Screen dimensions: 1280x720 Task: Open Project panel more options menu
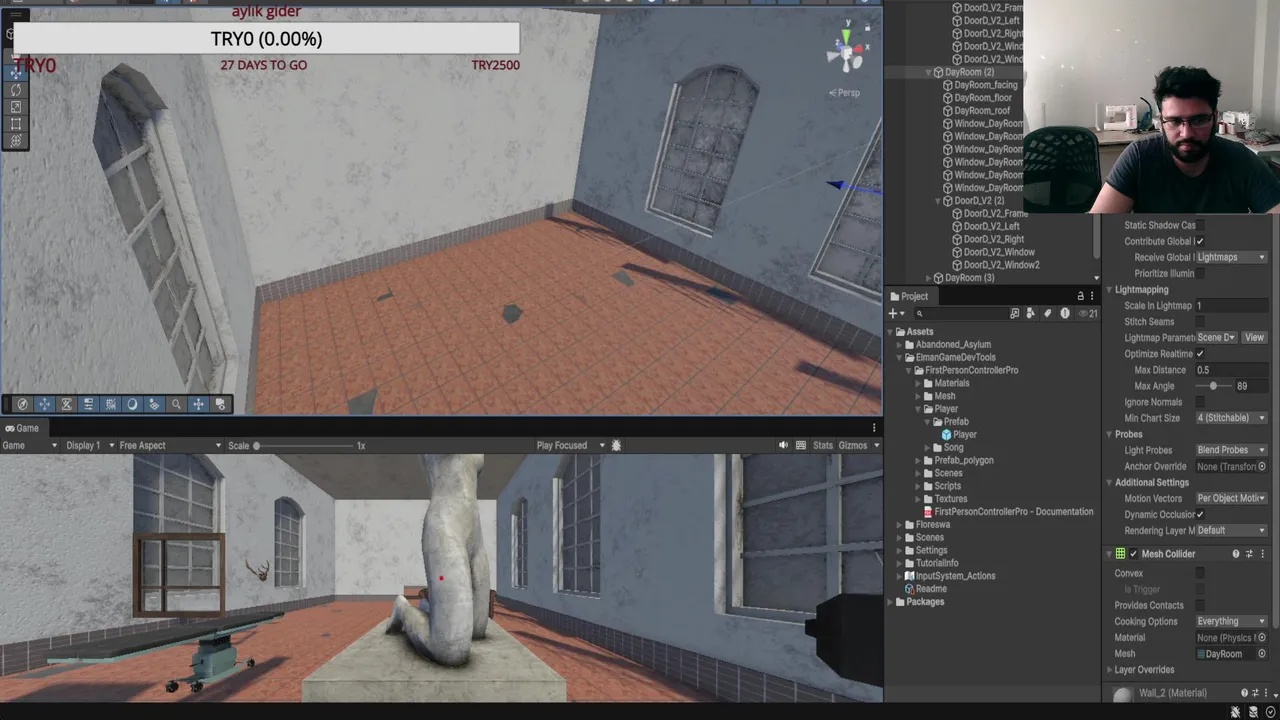[x=1093, y=296]
